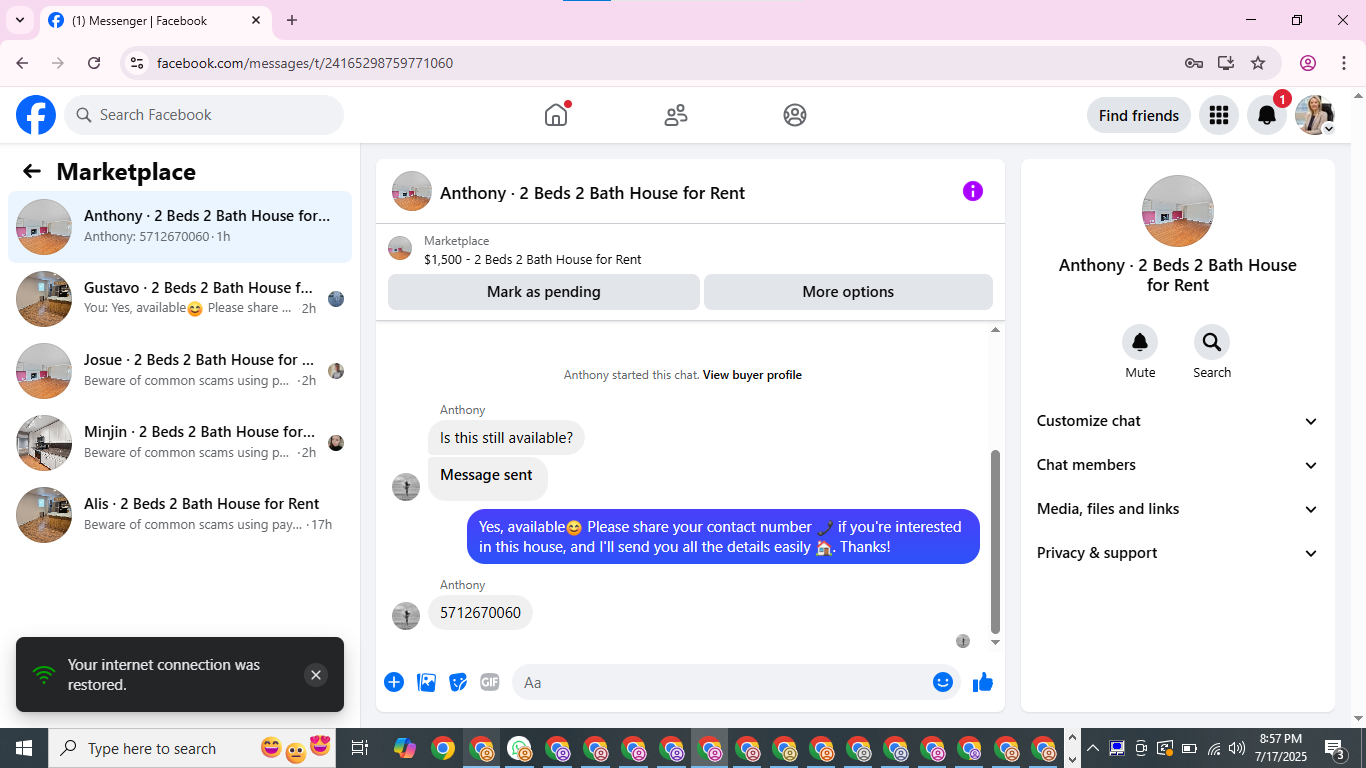Screen dimensions: 1366x768
Task: Choose a GIF icon in composer
Action: pos(489,682)
